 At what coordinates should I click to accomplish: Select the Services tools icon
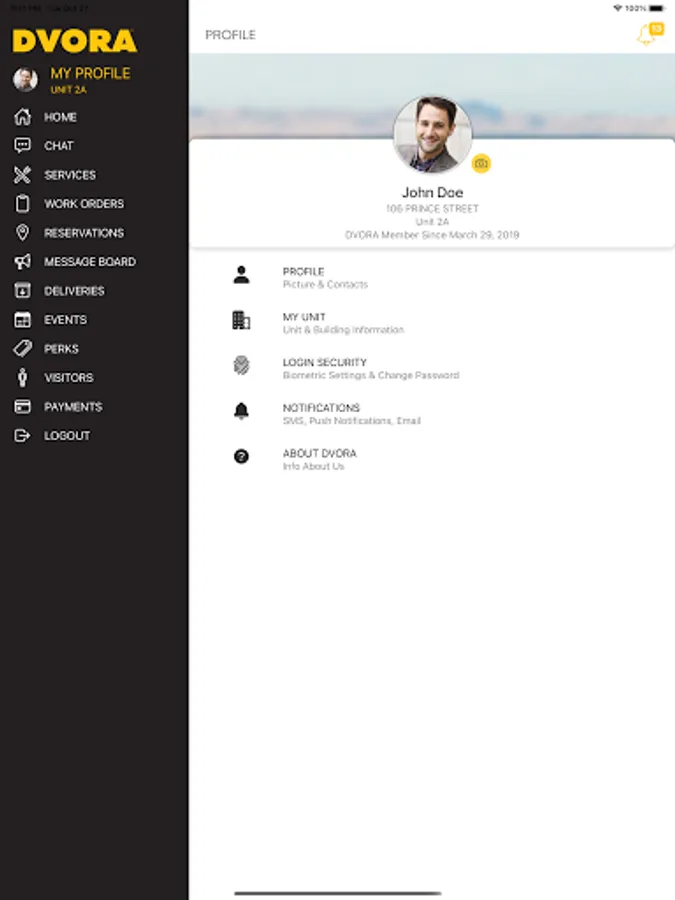tap(22, 174)
